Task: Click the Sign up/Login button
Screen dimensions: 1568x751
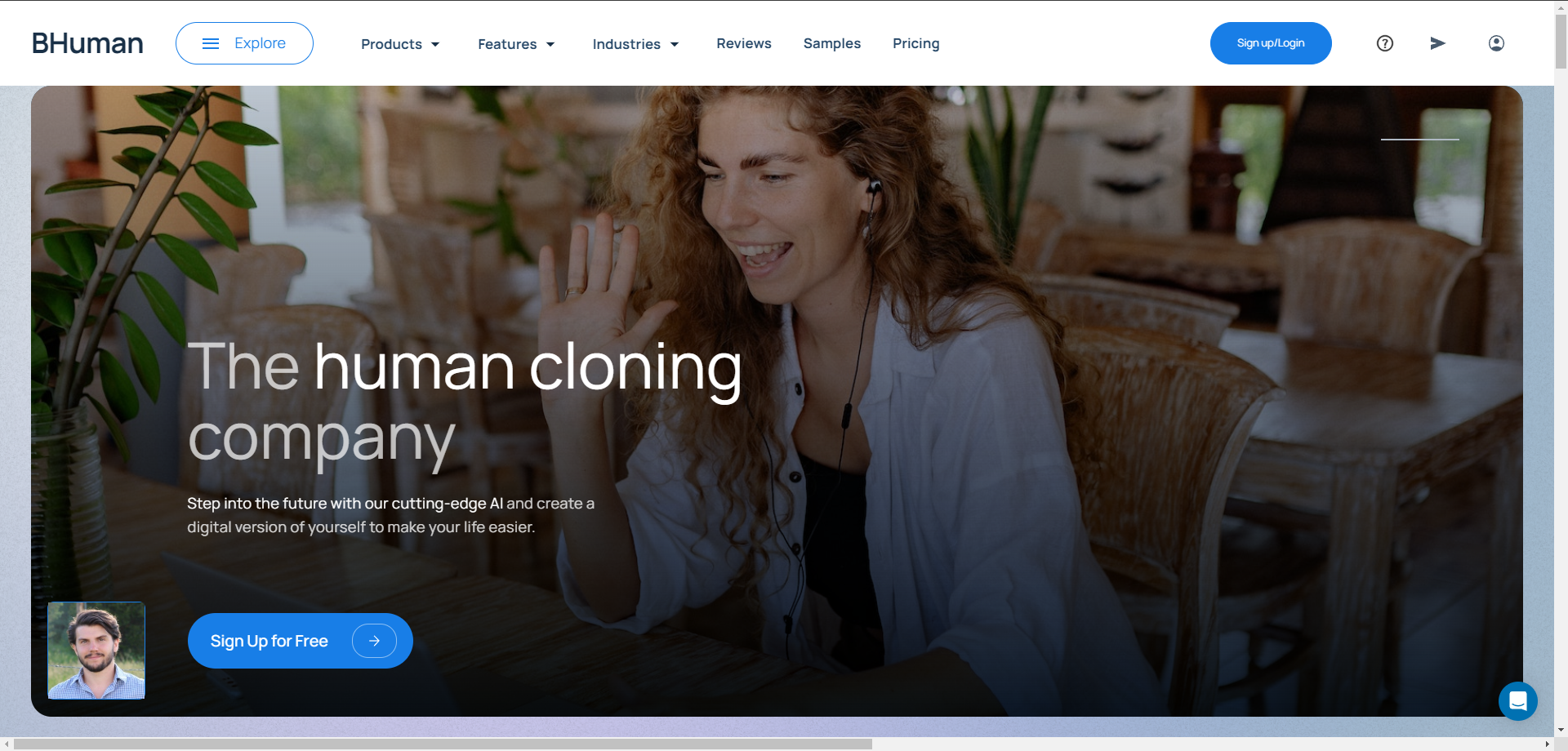Action: coord(1270,43)
